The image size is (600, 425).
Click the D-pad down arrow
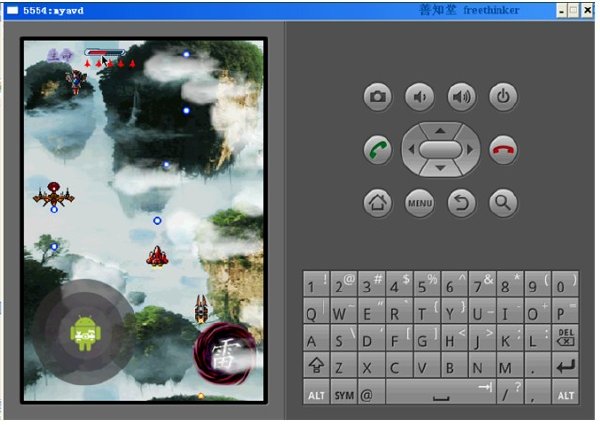coord(440,168)
